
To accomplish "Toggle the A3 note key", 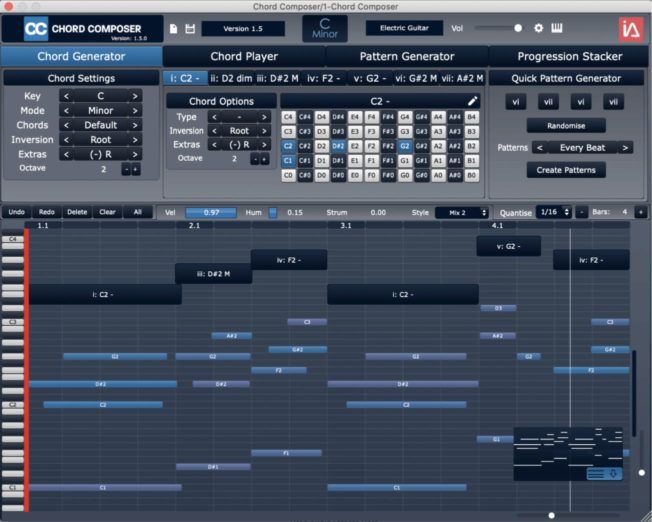I will 438,132.
